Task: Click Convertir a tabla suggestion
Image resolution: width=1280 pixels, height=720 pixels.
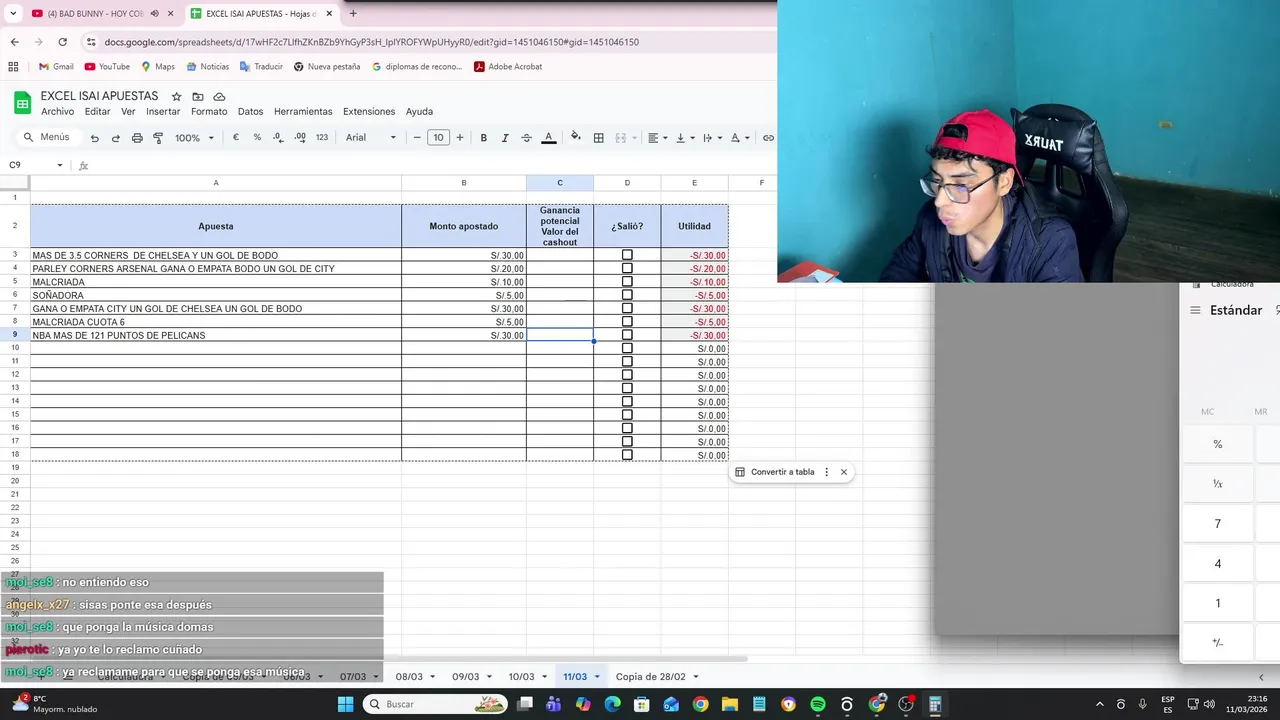Action: 775,472
